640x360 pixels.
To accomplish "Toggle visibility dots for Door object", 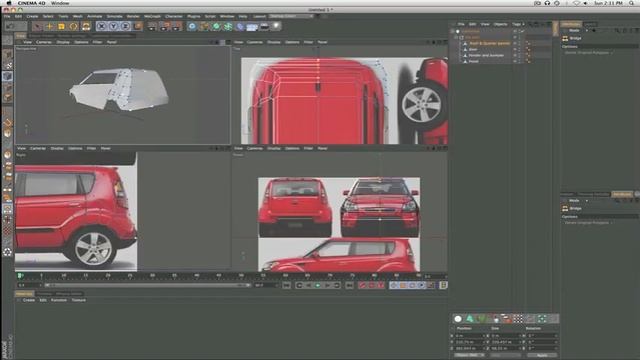I will click(x=520, y=49).
